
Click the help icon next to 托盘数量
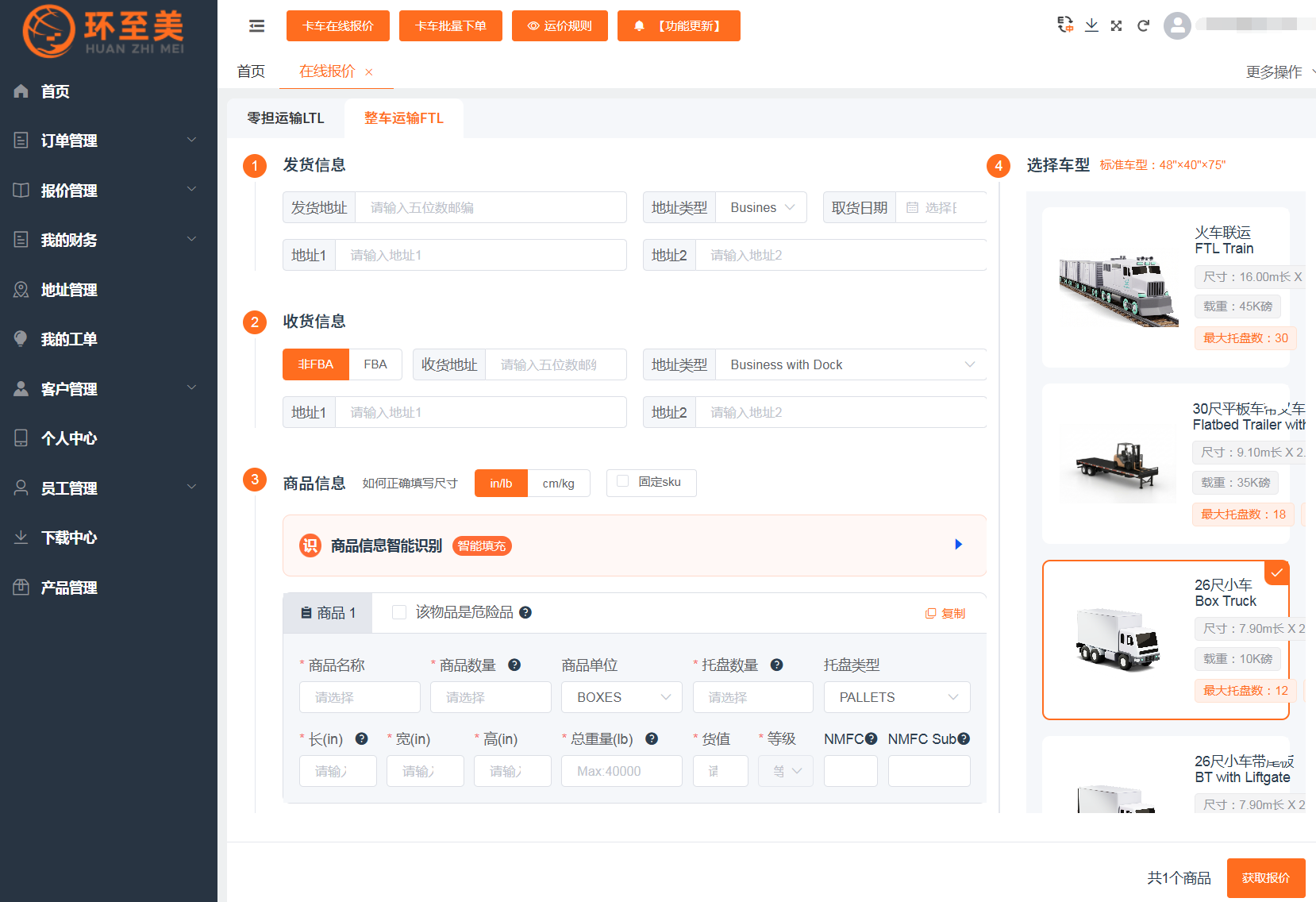tap(777, 665)
